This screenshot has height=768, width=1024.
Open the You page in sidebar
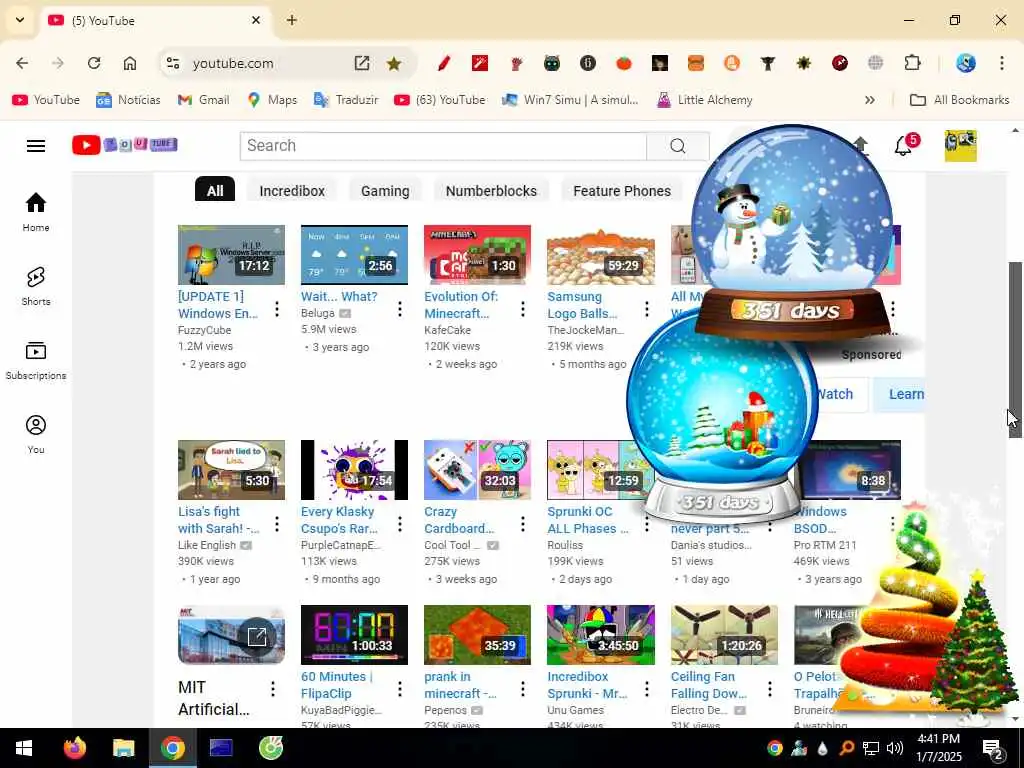pos(36,434)
